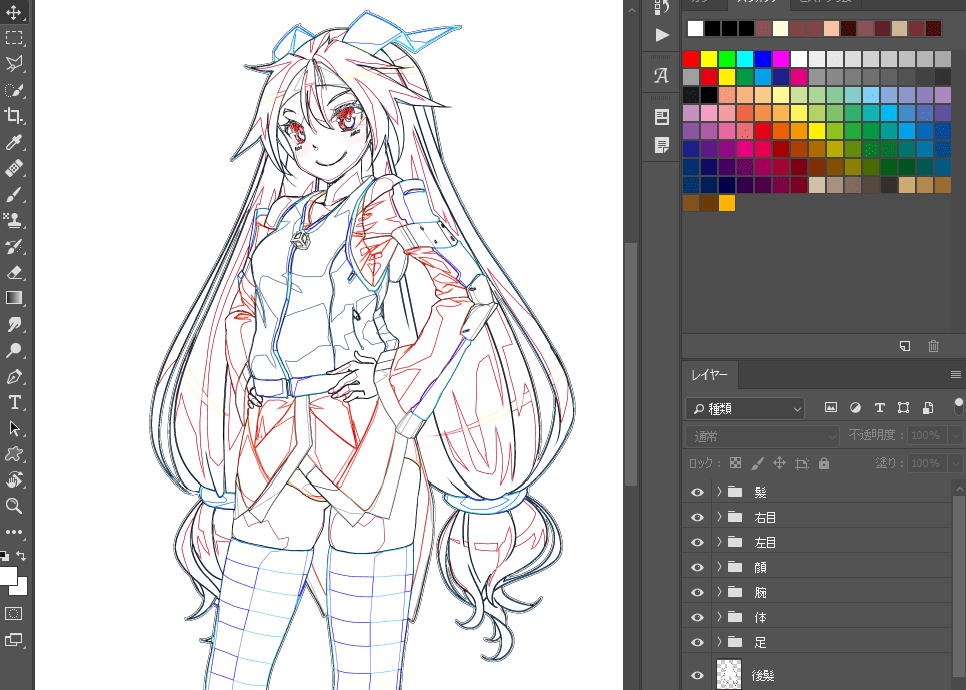Image resolution: width=966 pixels, height=690 pixels.
Task: Swap foreground and background colors
Action: [x=22, y=556]
